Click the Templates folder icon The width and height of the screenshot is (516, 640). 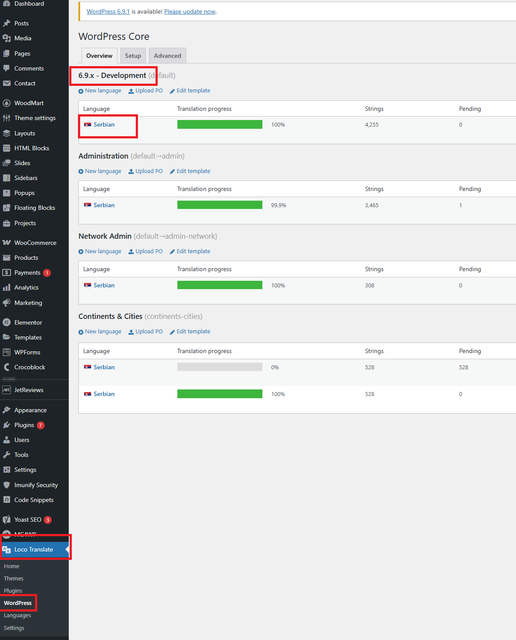[7, 337]
